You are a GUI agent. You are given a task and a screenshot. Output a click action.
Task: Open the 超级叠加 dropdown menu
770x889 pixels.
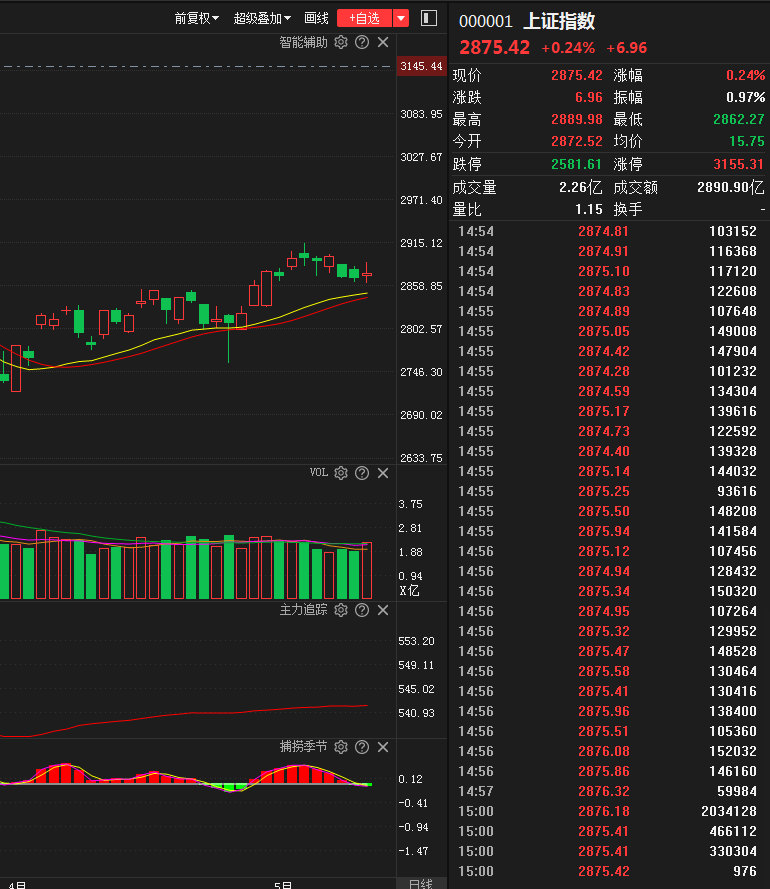(262, 19)
